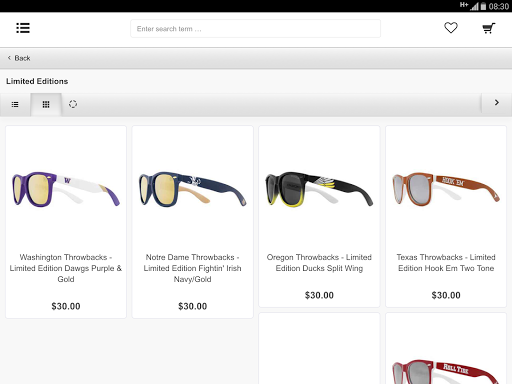Open Oregon Throwbacks Ducks sunglasses image
This screenshot has height=384, width=512.
(319, 189)
